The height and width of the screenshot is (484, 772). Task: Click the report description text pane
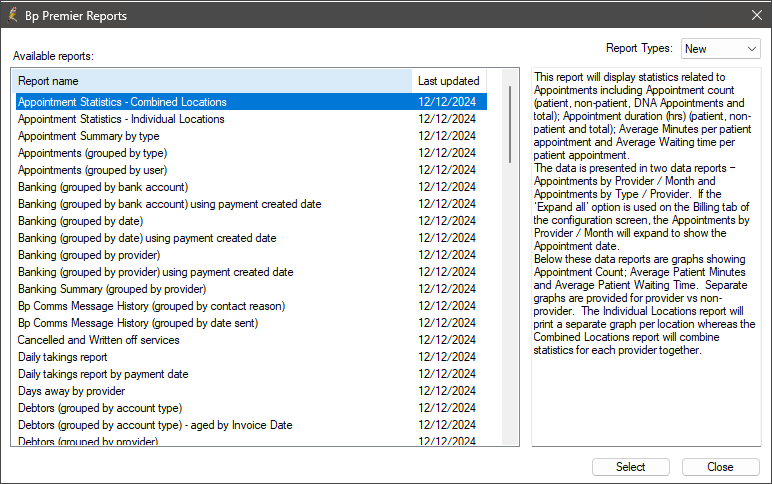(646, 257)
